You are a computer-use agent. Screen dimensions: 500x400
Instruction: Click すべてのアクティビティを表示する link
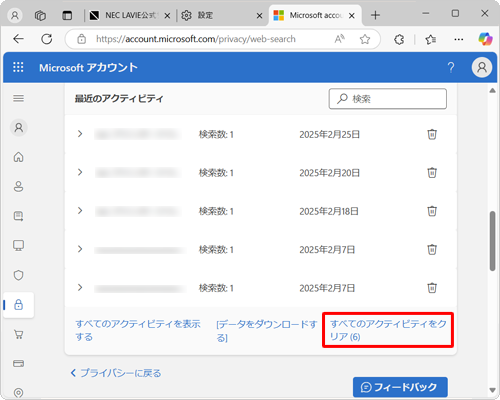pyautogui.click(x=138, y=330)
